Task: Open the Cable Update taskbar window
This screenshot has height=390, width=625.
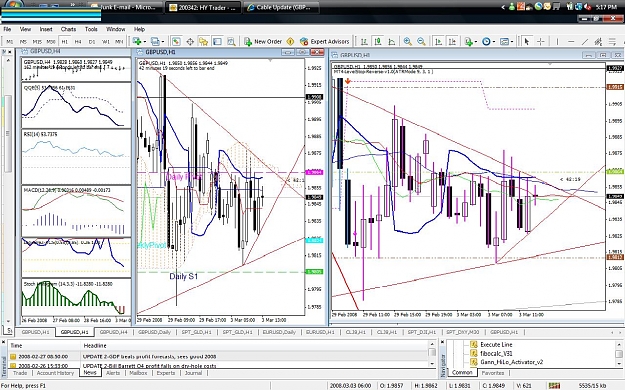Action: (x=281, y=7)
